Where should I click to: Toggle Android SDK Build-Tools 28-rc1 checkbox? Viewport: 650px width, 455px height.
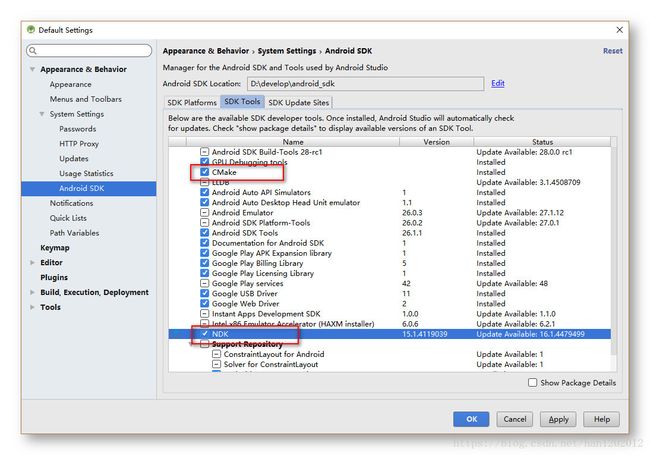204,152
